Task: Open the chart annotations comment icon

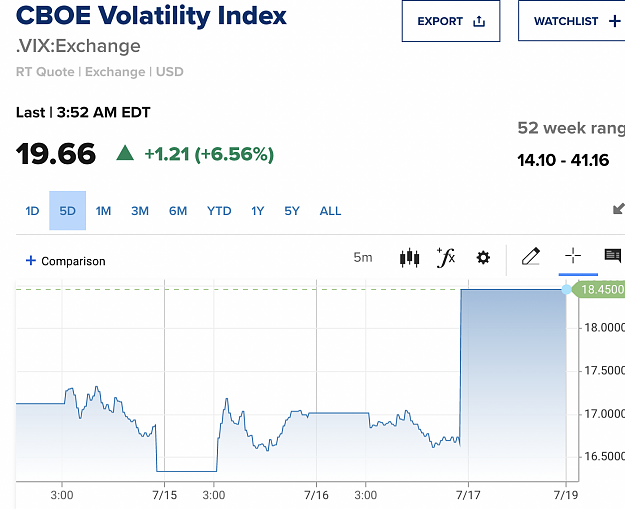Action: click(x=613, y=255)
